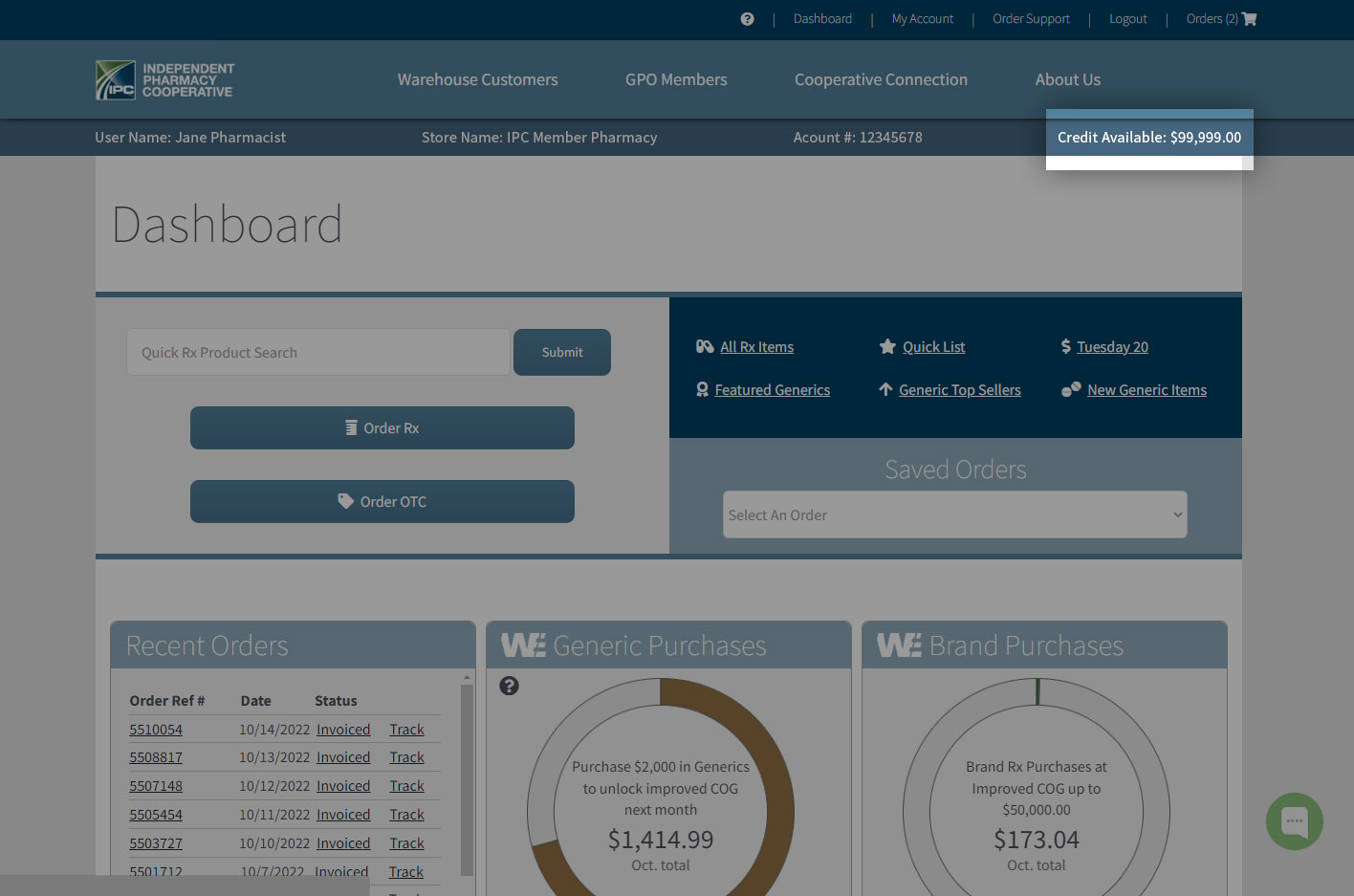The image size is (1354, 896).
Task: Click Acount #: 12345678 text
Action: [x=858, y=138]
